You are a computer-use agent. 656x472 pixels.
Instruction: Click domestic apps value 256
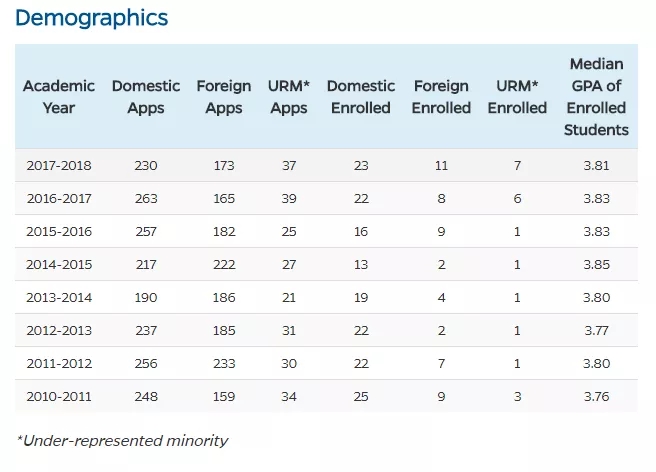[x=146, y=363]
